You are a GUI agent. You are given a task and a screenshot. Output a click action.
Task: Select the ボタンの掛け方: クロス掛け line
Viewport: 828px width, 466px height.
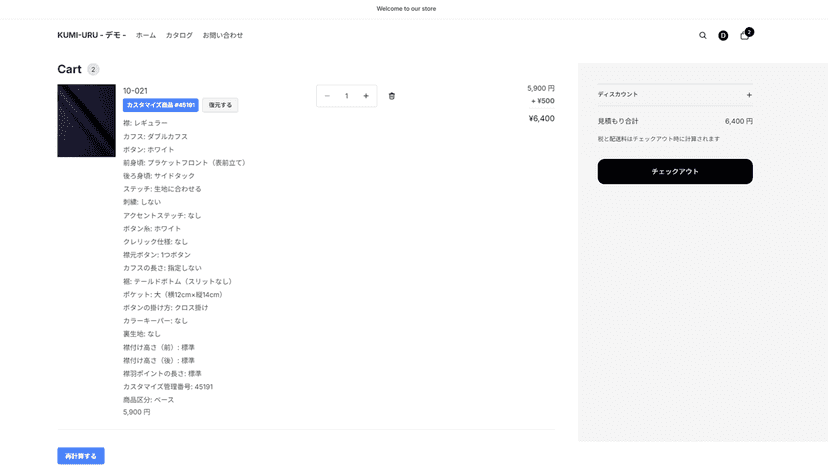click(165, 307)
